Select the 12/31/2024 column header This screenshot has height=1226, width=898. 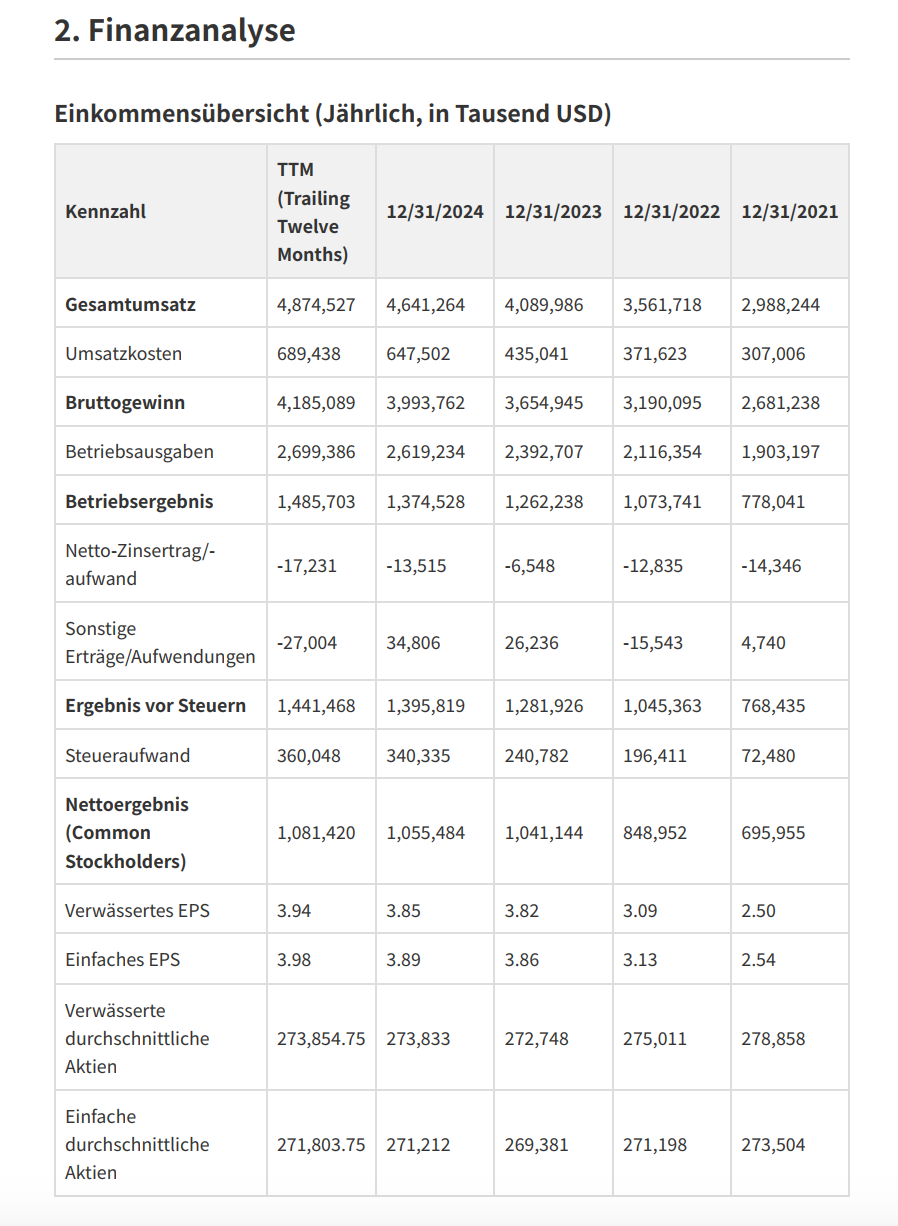pyautogui.click(x=435, y=212)
